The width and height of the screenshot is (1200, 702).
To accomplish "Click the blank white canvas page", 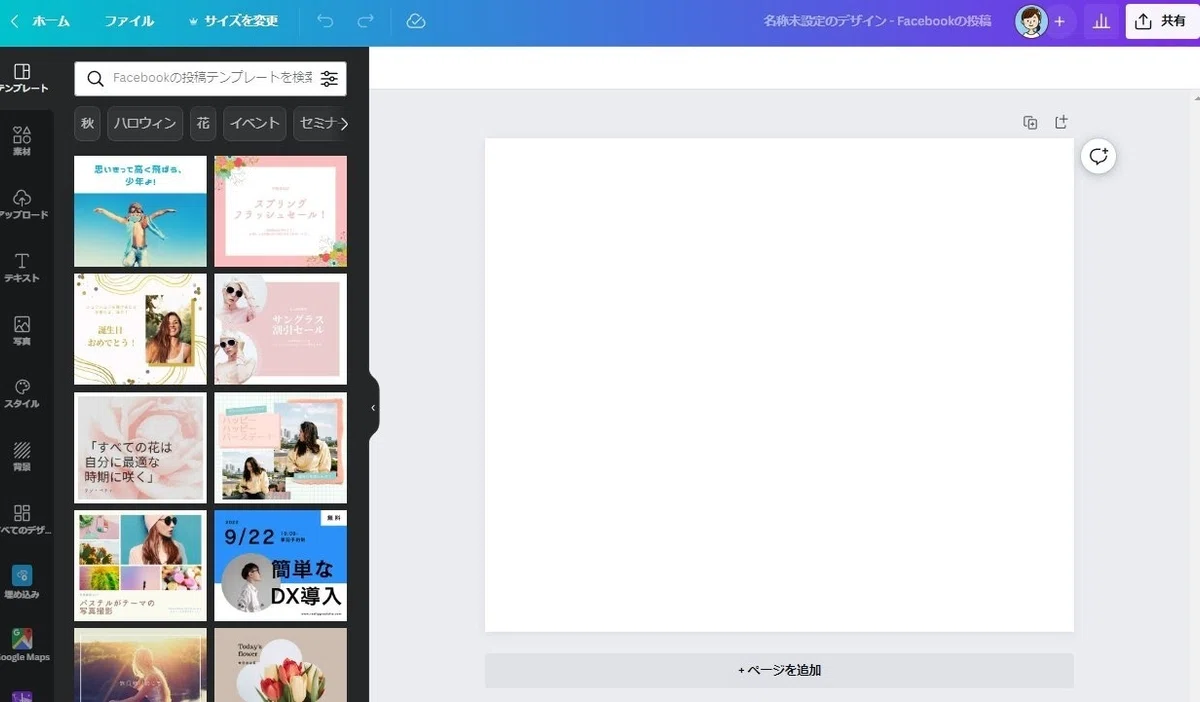I will [x=779, y=385].
